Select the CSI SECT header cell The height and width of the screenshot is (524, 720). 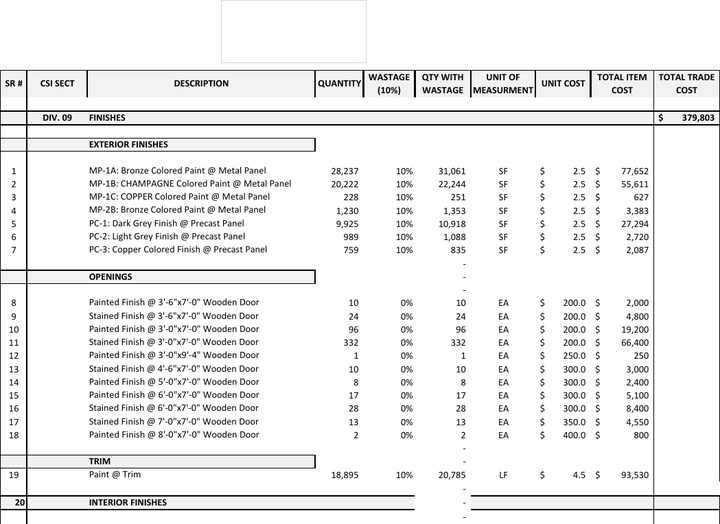57,84
